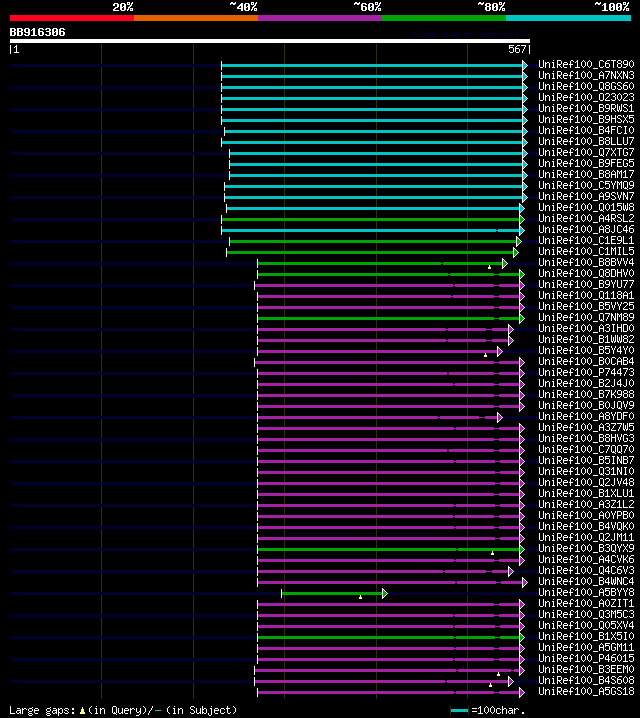Click the cyan =100char scale swatch
The image size is (640, 718).
click(x=459, y=711)
